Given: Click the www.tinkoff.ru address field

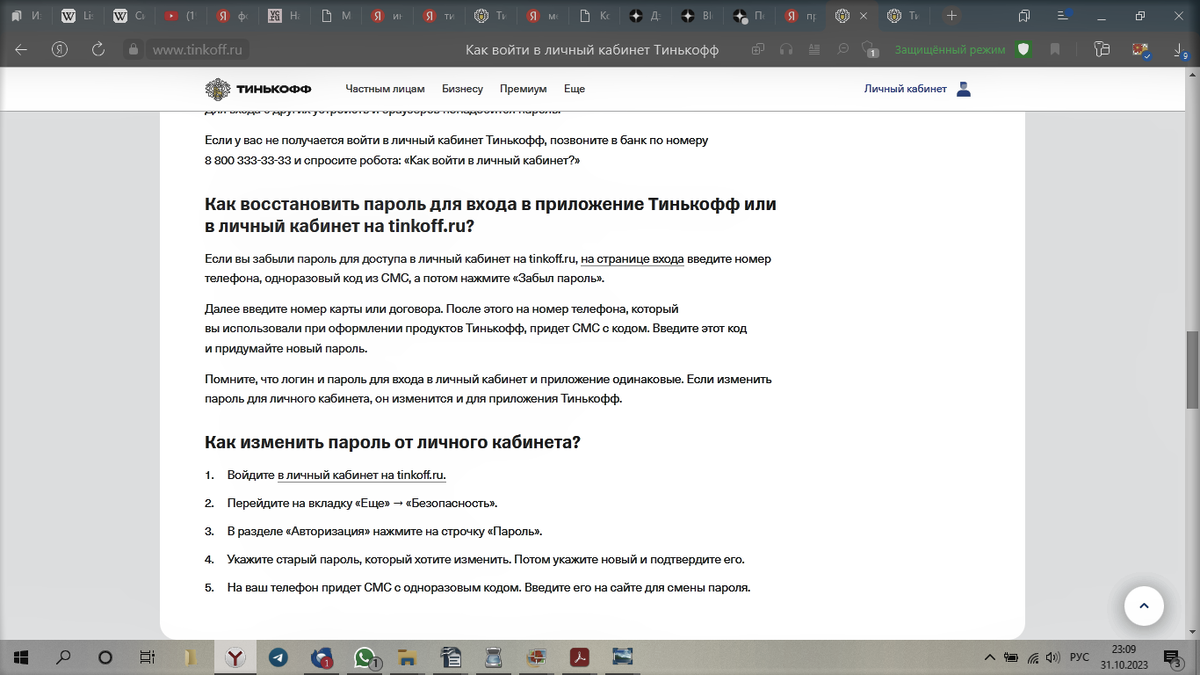Looking at the screenshot, I should coord(198,50).
